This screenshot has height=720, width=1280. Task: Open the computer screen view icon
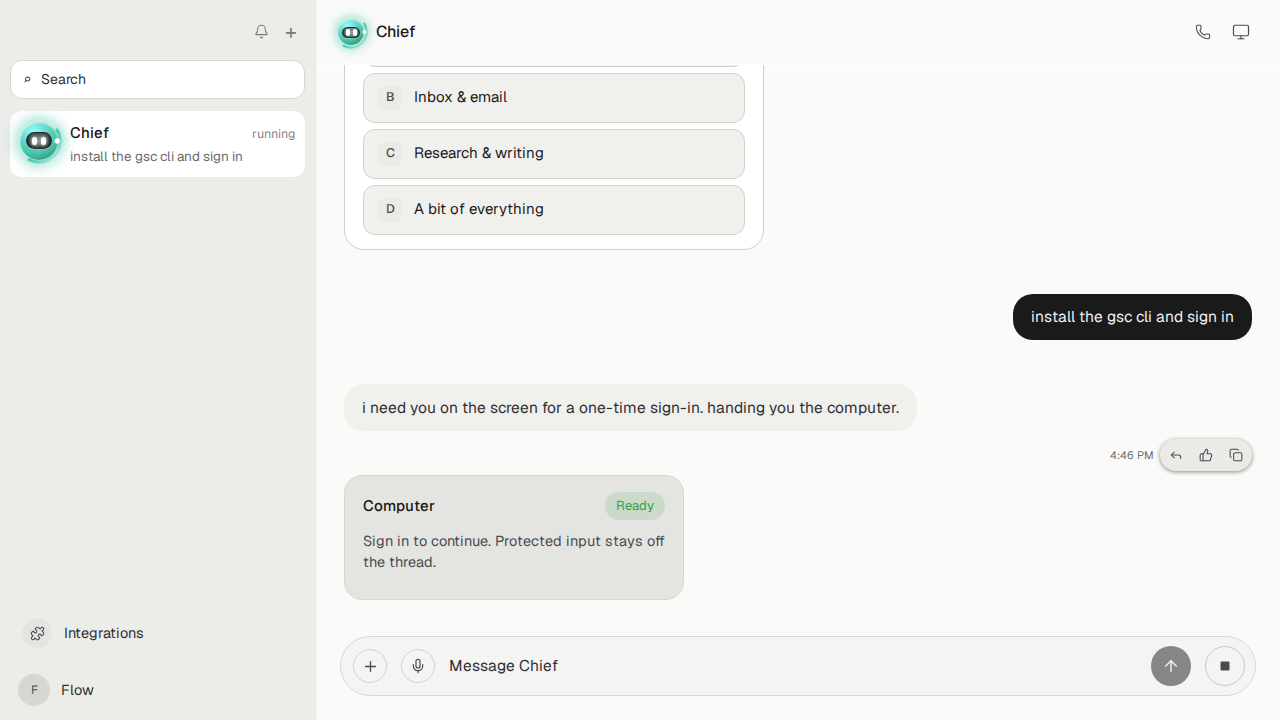(1241, 32)
